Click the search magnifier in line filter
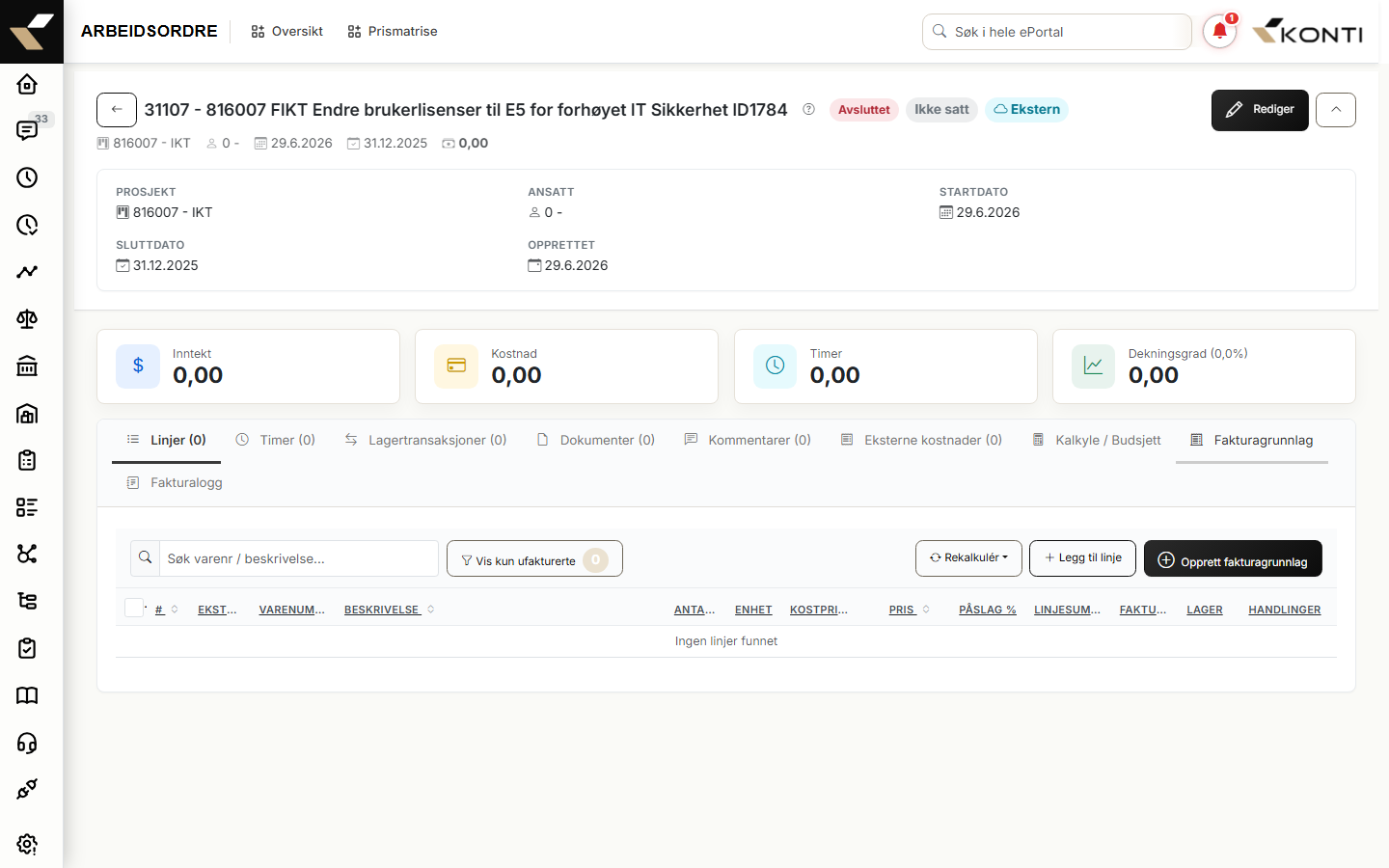Image resolution: width=1389 pixels, height=868 pixels. click(145, 557)
